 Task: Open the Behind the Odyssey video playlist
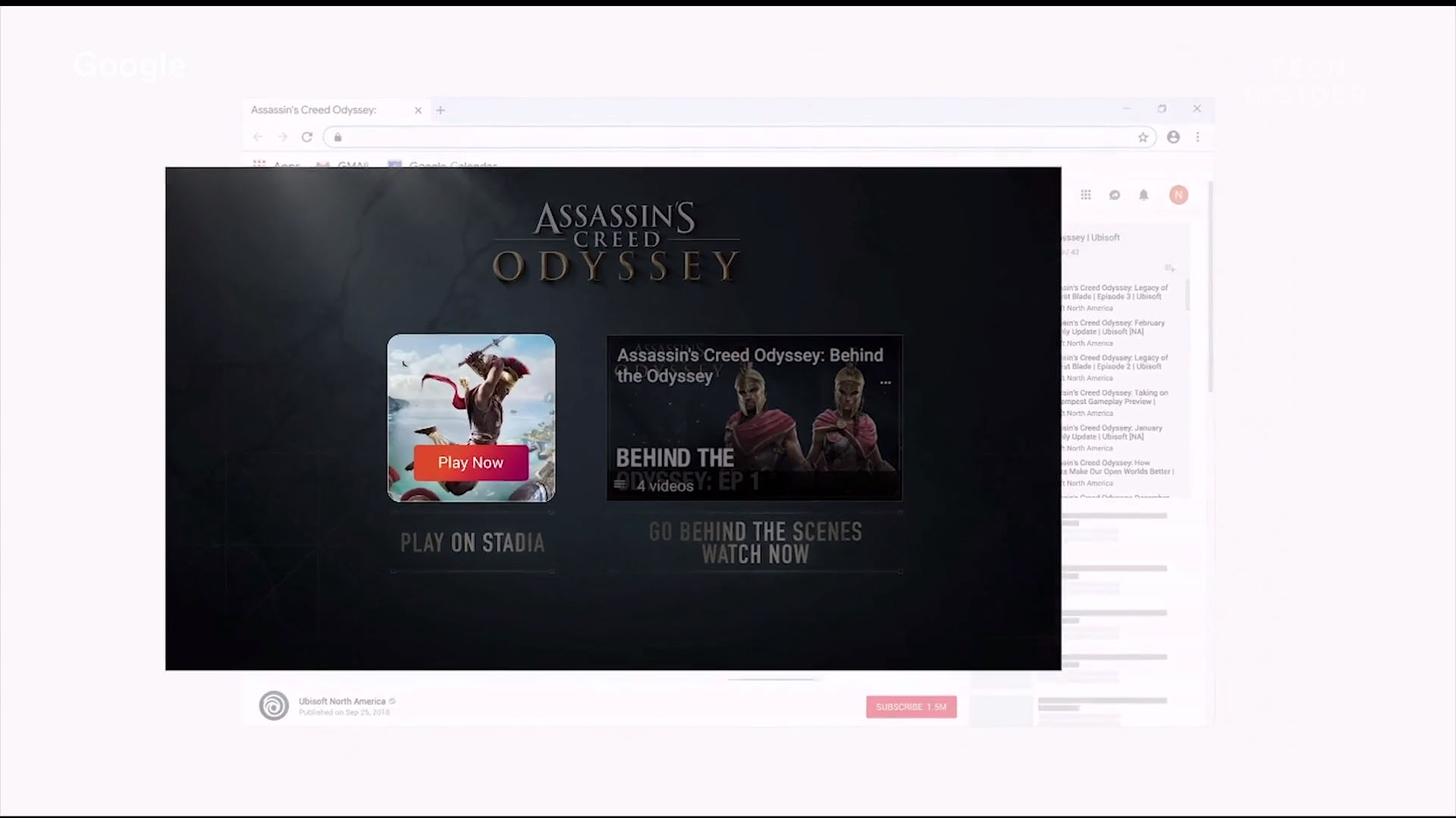[755, 418]
